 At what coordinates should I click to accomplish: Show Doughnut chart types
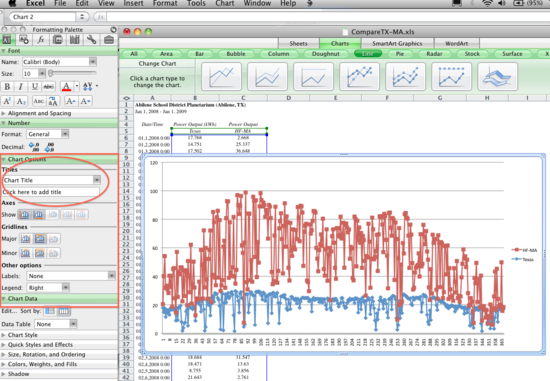click(x=326, y=54)
